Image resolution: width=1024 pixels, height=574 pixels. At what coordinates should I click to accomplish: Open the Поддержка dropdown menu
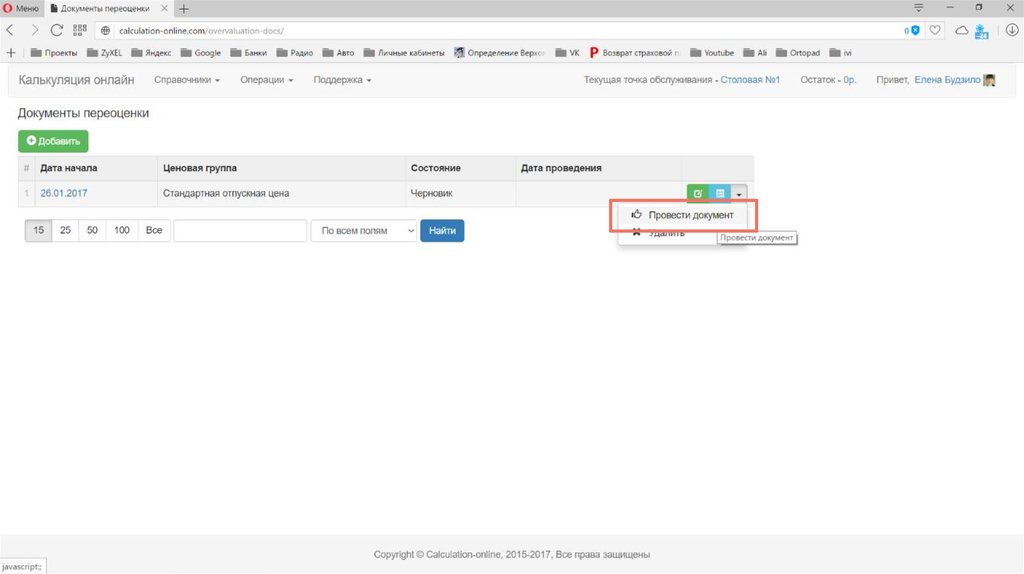(342, 80)
